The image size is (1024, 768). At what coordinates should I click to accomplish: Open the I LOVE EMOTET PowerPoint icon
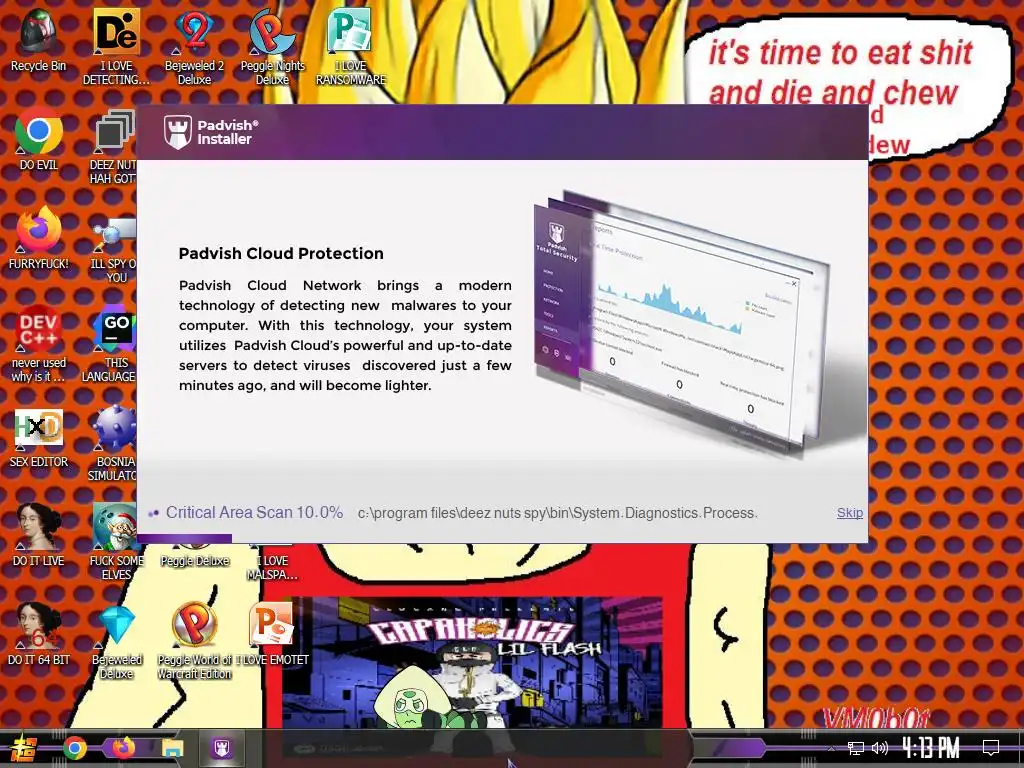[272, 635]
